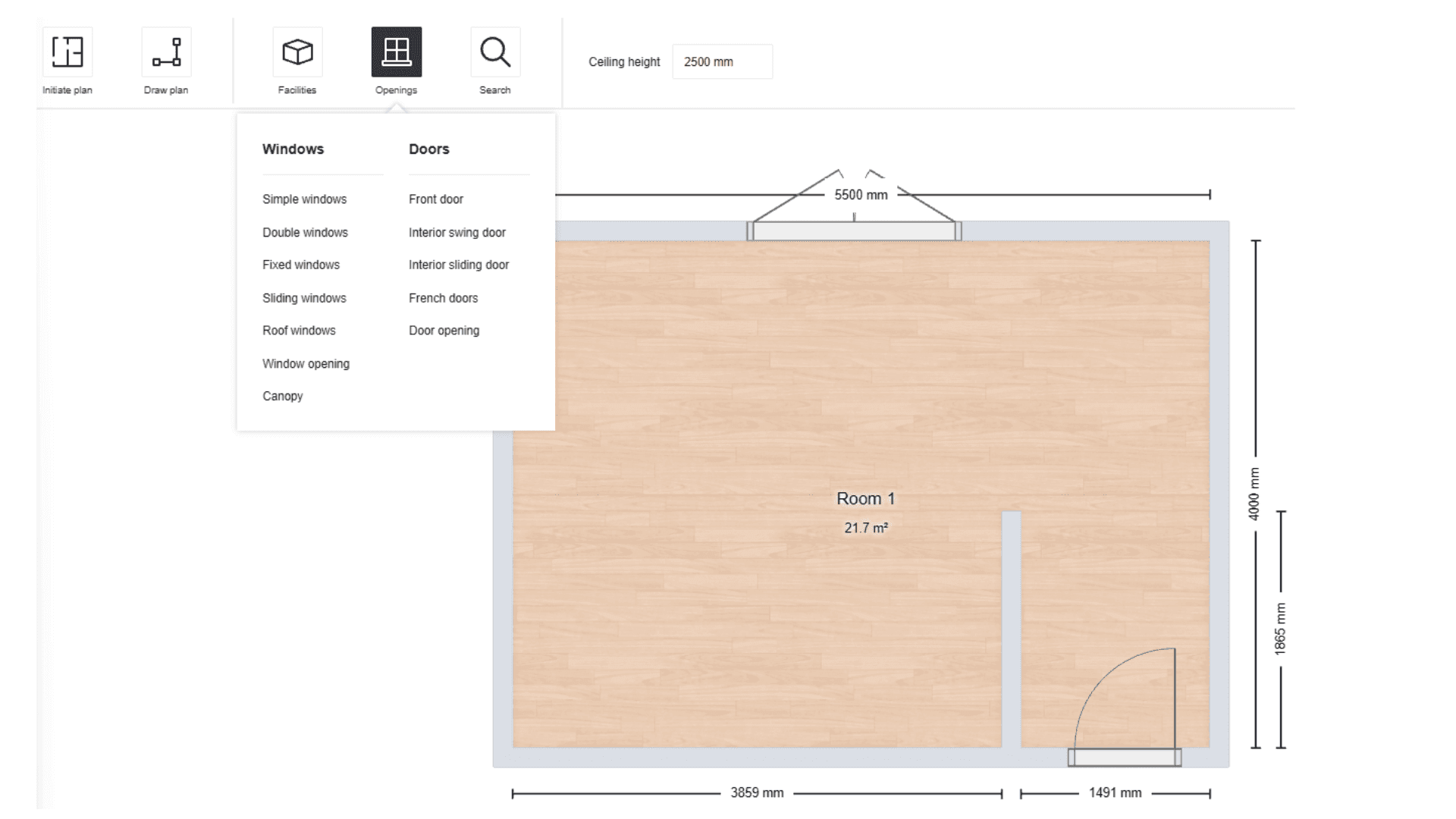Pick Interior sliding door

[459, 265]
